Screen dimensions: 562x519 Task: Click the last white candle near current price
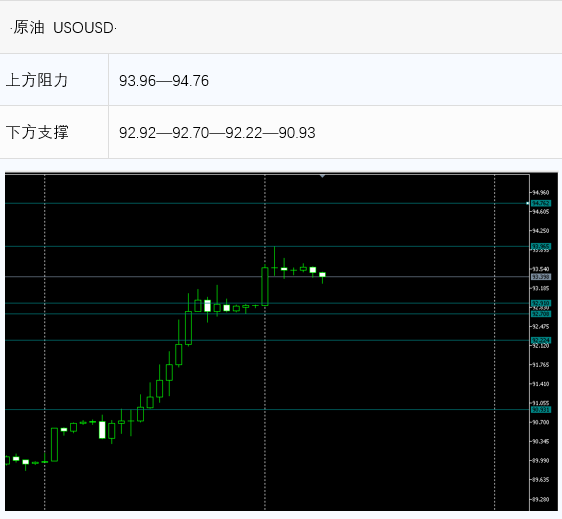click(x=322, y=275)
